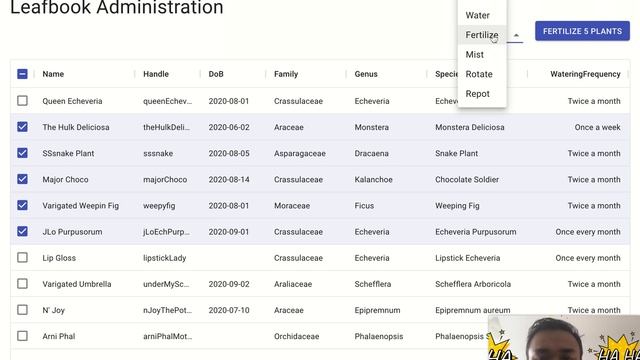Select the Varigated Umbrella row checkbox
This screenshot has height=360, width=640.
22,284
